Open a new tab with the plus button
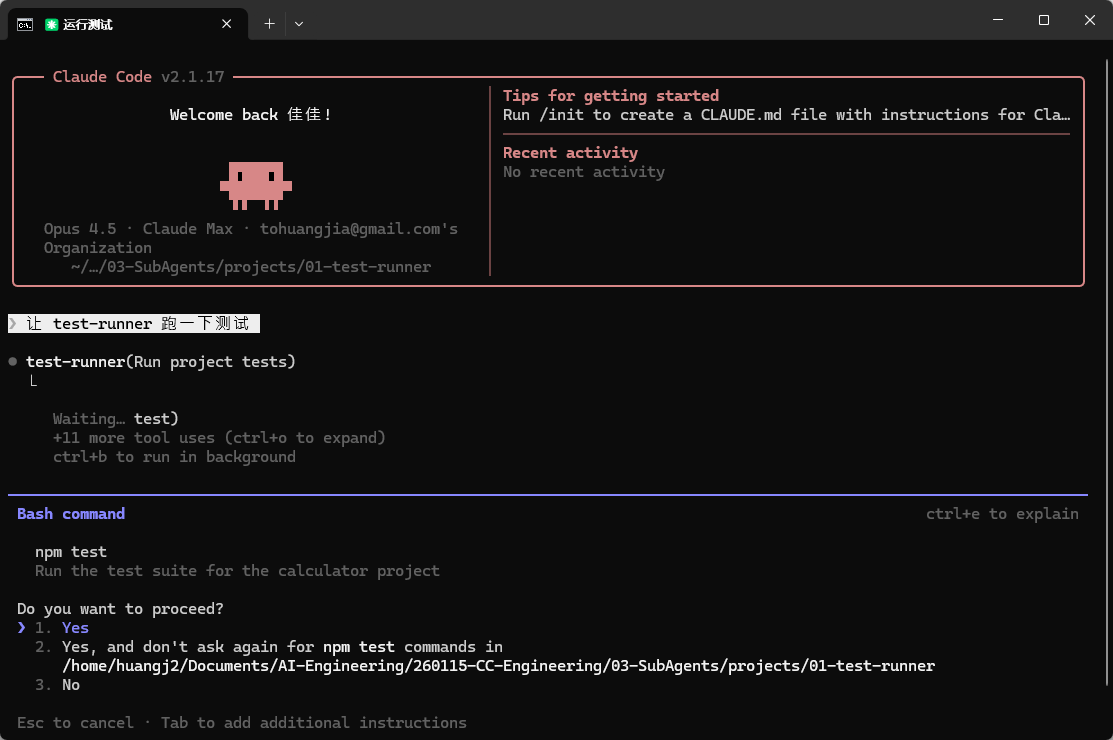Viewport: 1113px width, 740px height. coord(269,24)
